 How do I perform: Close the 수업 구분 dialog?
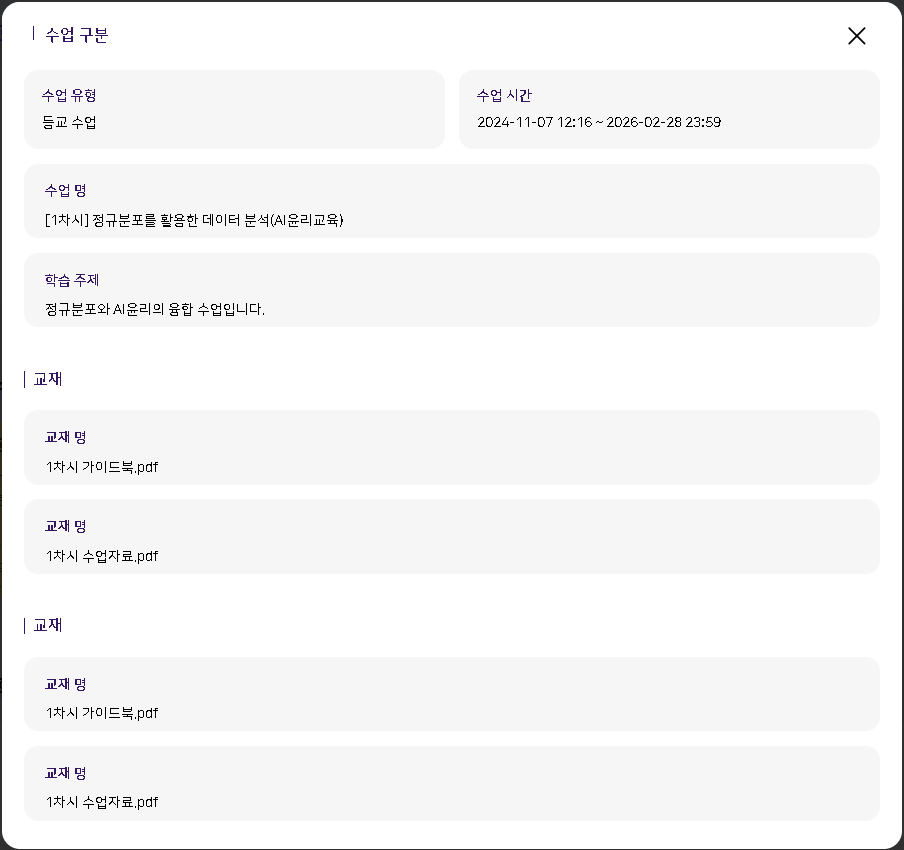(856, 36)
